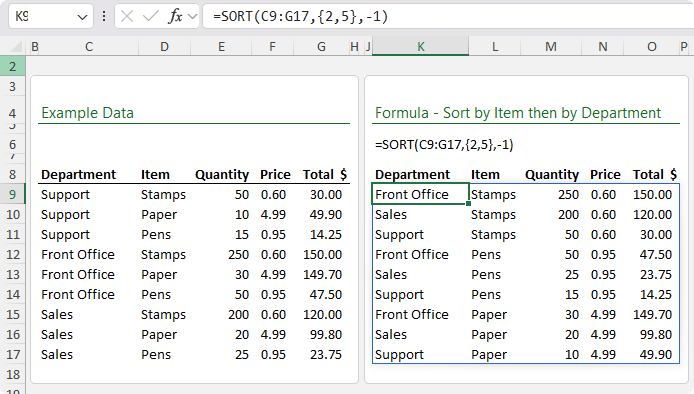Click 'Support' in sorted results row 14
Viewport: 694px width, 394px height.
pyautogui.click(x=399, y=295)
